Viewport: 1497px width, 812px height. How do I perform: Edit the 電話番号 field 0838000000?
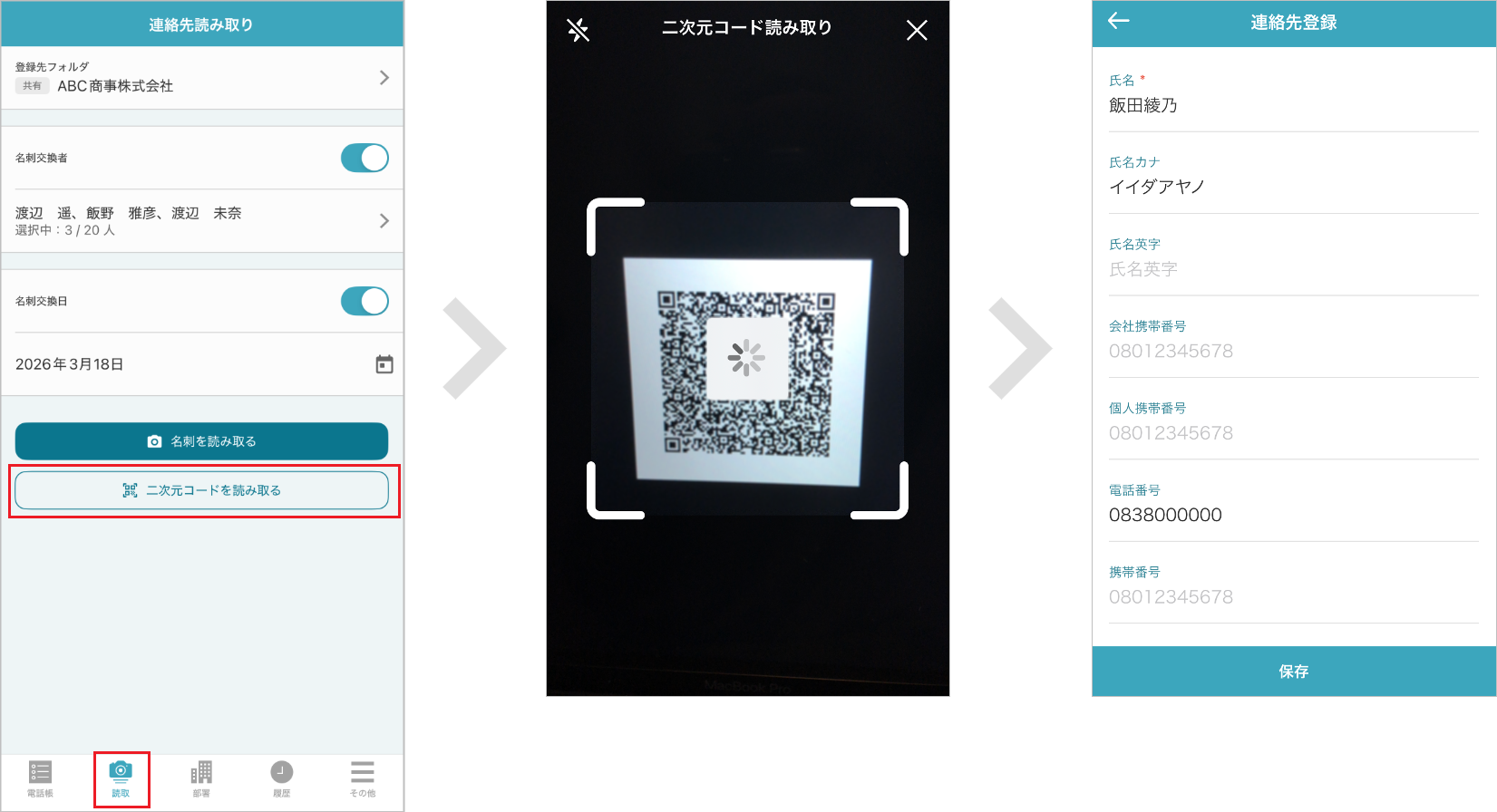pos(1293,515)
